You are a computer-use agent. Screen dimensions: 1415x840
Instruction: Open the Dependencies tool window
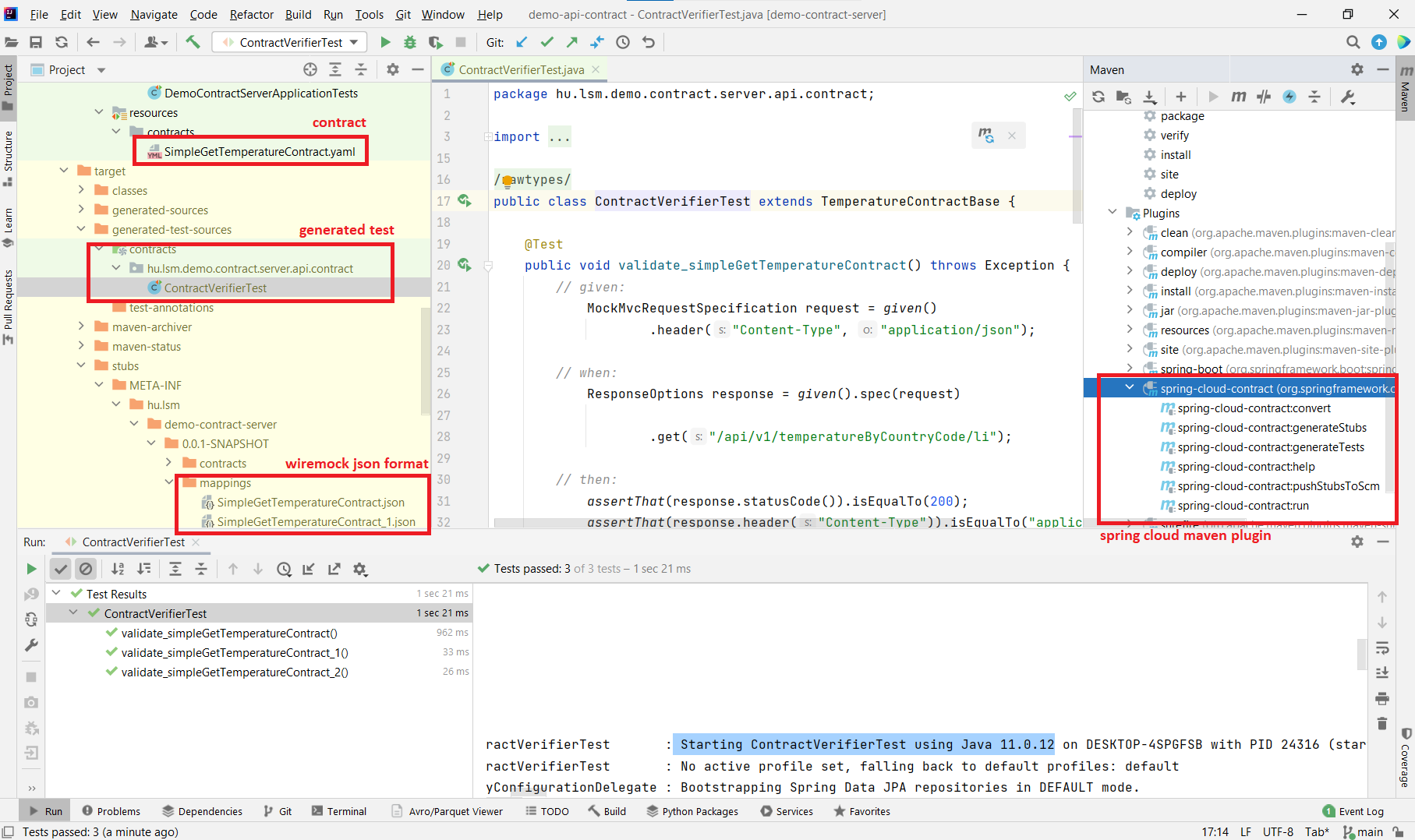pyautogui.click(x=203, y=811)
